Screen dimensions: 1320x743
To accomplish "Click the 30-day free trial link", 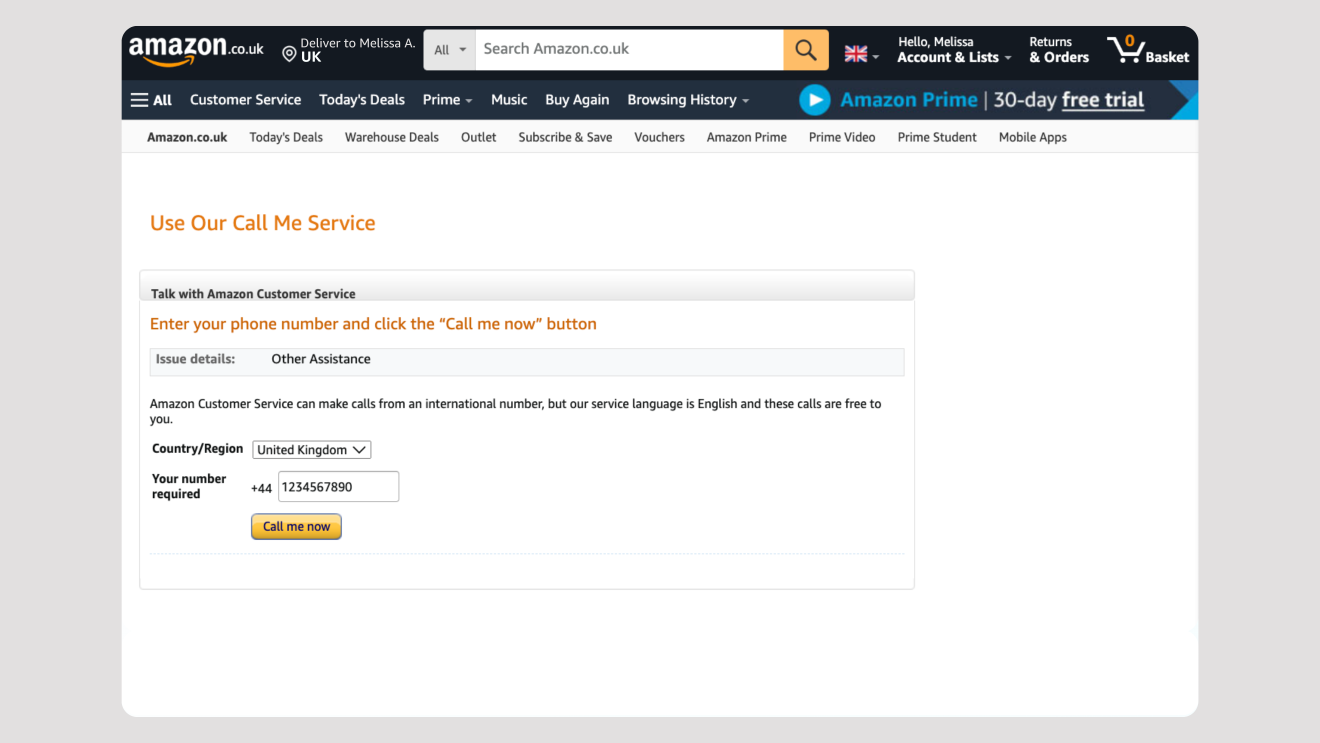I will 1068,100.
